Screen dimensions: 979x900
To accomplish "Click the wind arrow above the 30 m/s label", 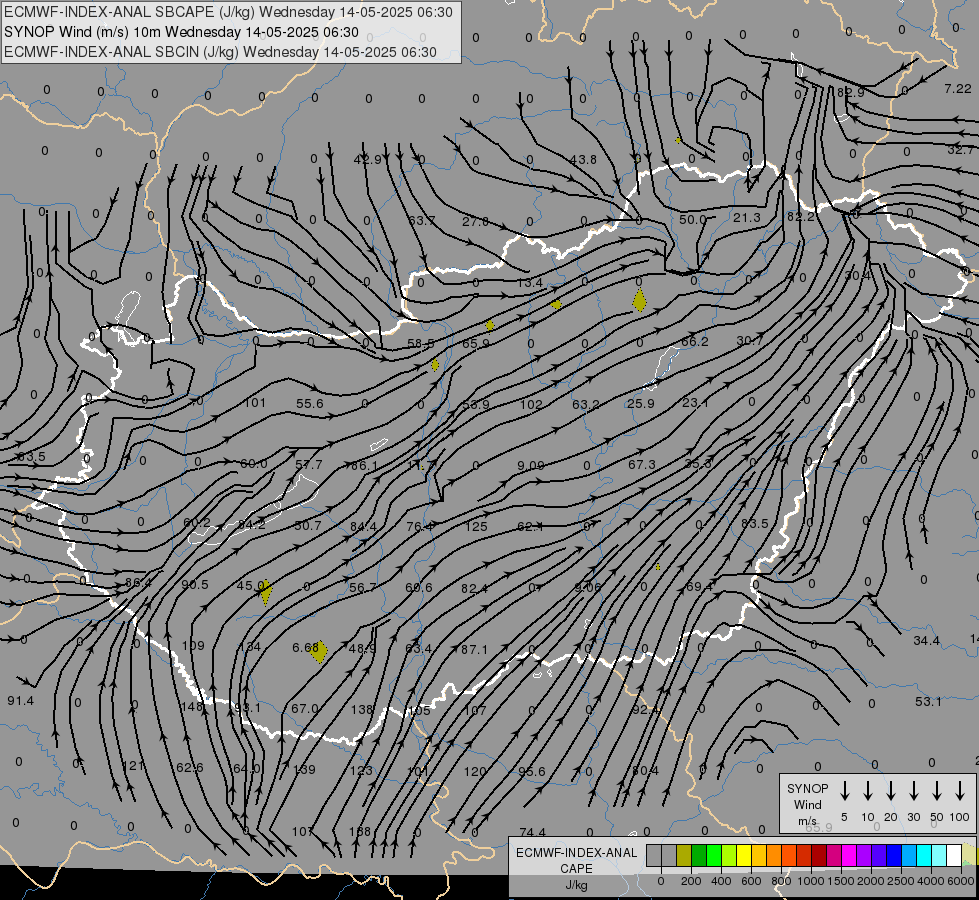I will tap(913, 790).
